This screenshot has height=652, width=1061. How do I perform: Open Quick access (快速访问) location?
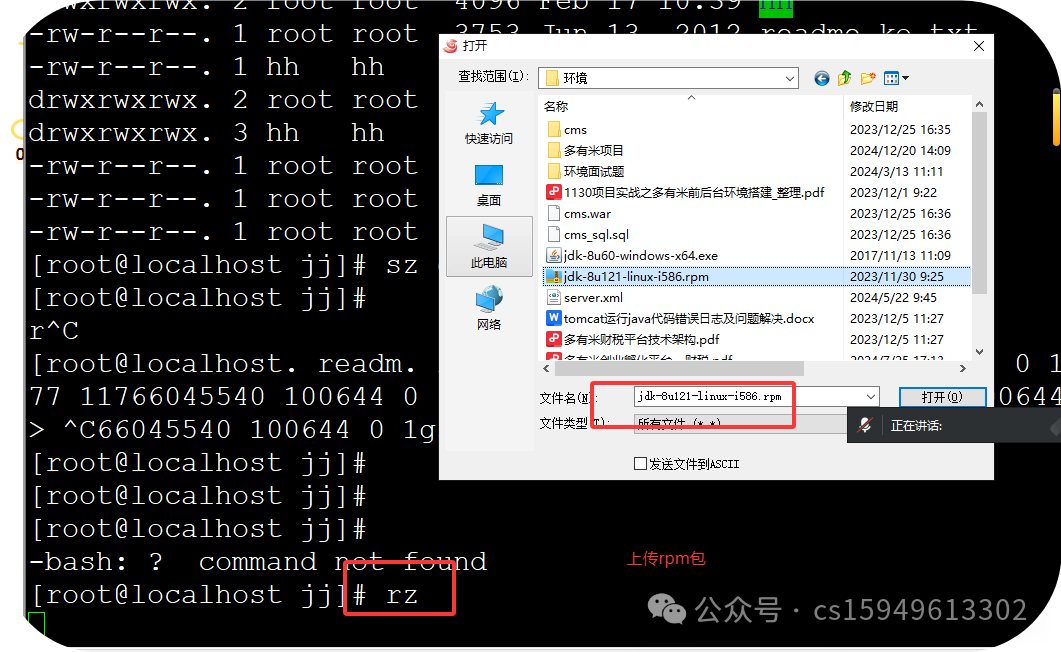489,122
